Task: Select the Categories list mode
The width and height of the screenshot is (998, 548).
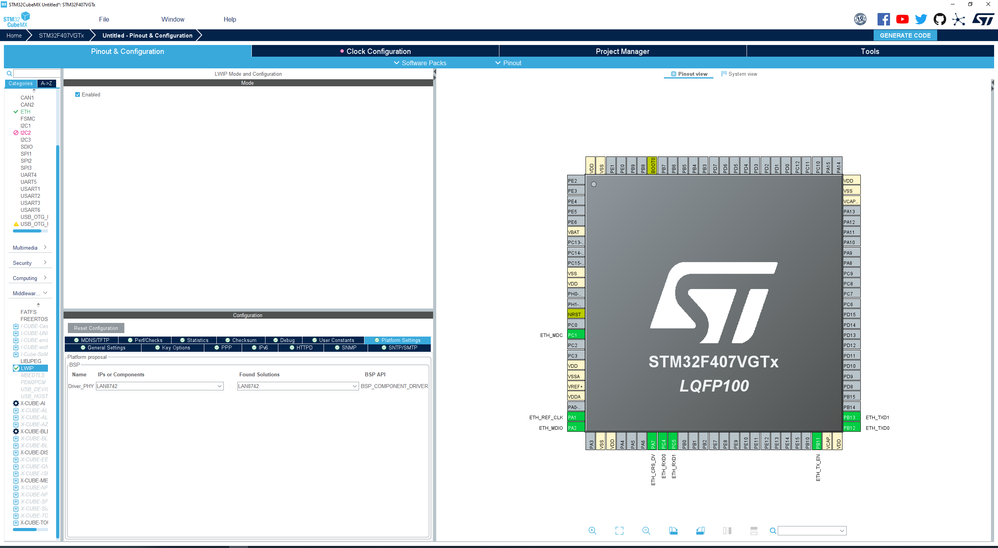Action: point(20,83)
